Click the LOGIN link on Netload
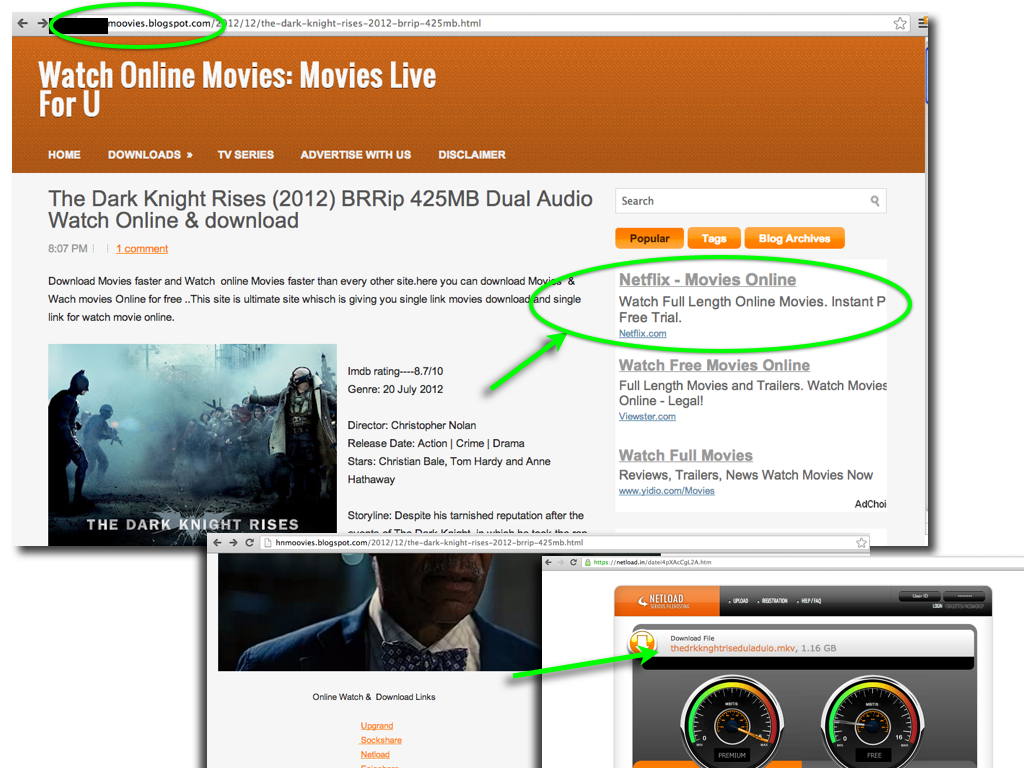This screenshot has height=768, width=1024. pos(936,606)
